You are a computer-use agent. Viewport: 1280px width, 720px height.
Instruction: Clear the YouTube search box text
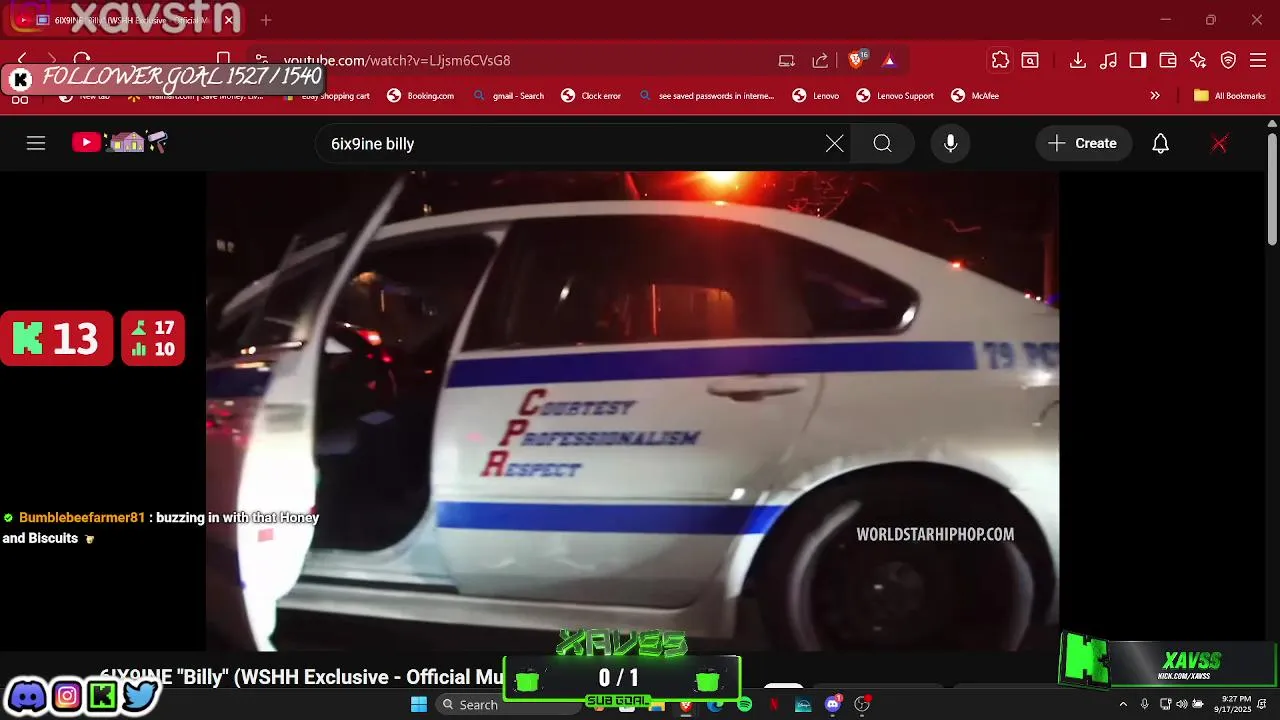834,143
